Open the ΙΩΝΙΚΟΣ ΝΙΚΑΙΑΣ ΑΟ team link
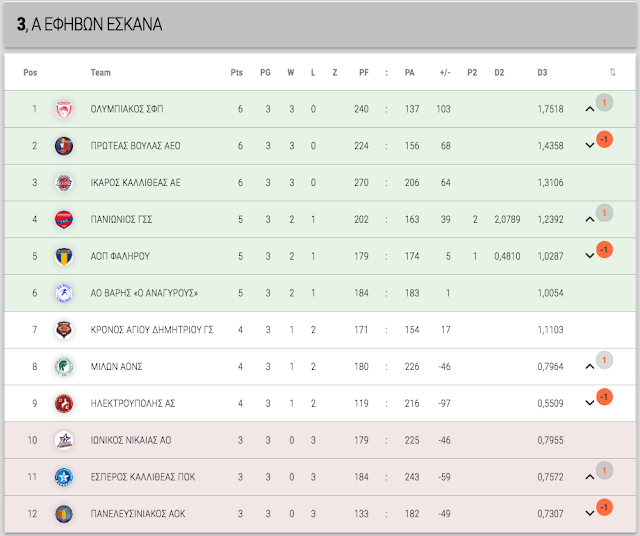 click(131, 440)
